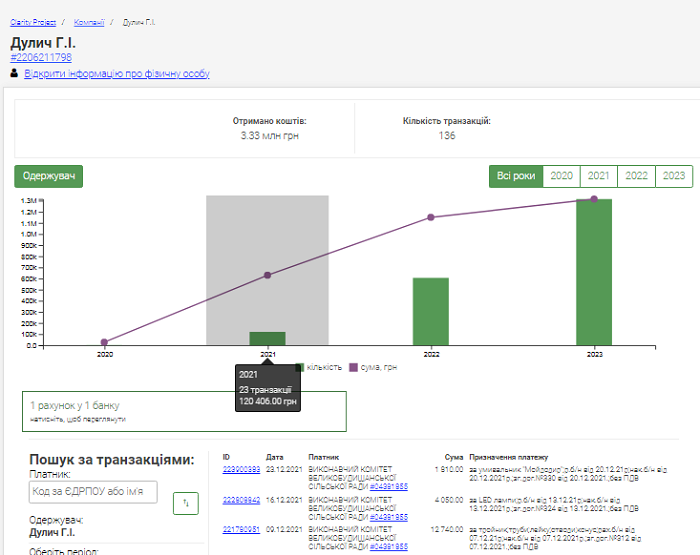Select the 'Всі роки' year filter

(516, 176)
